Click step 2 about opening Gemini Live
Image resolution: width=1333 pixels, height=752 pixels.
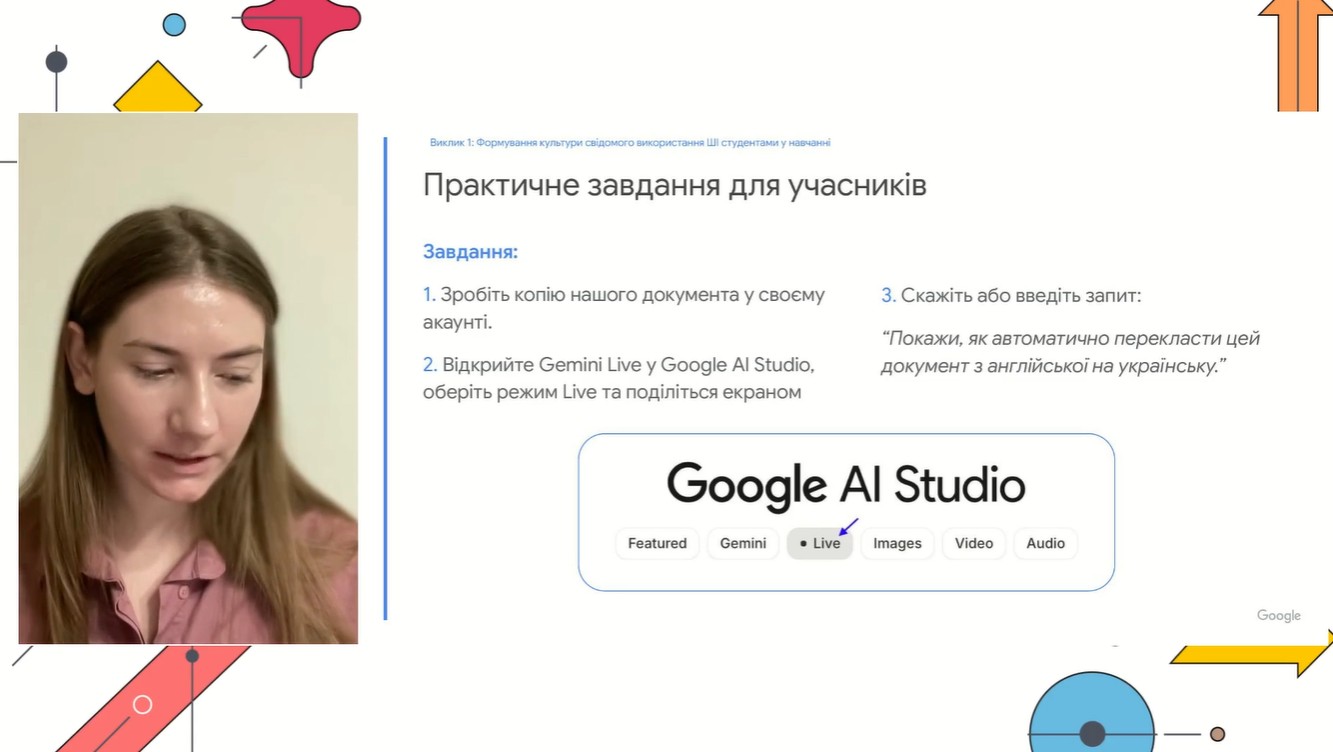(x=620, y=378)
